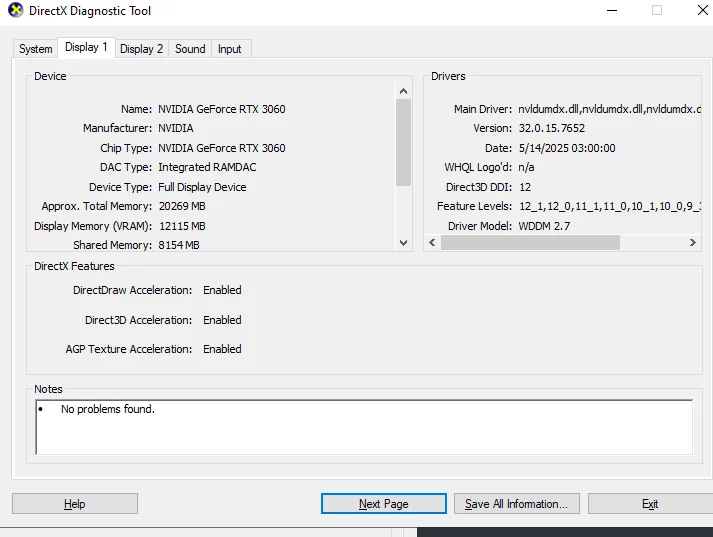This screenshot has width=713, height=537.
Task: Click Save All Information button
Action: pyautogui.click(x=517, y=503)
